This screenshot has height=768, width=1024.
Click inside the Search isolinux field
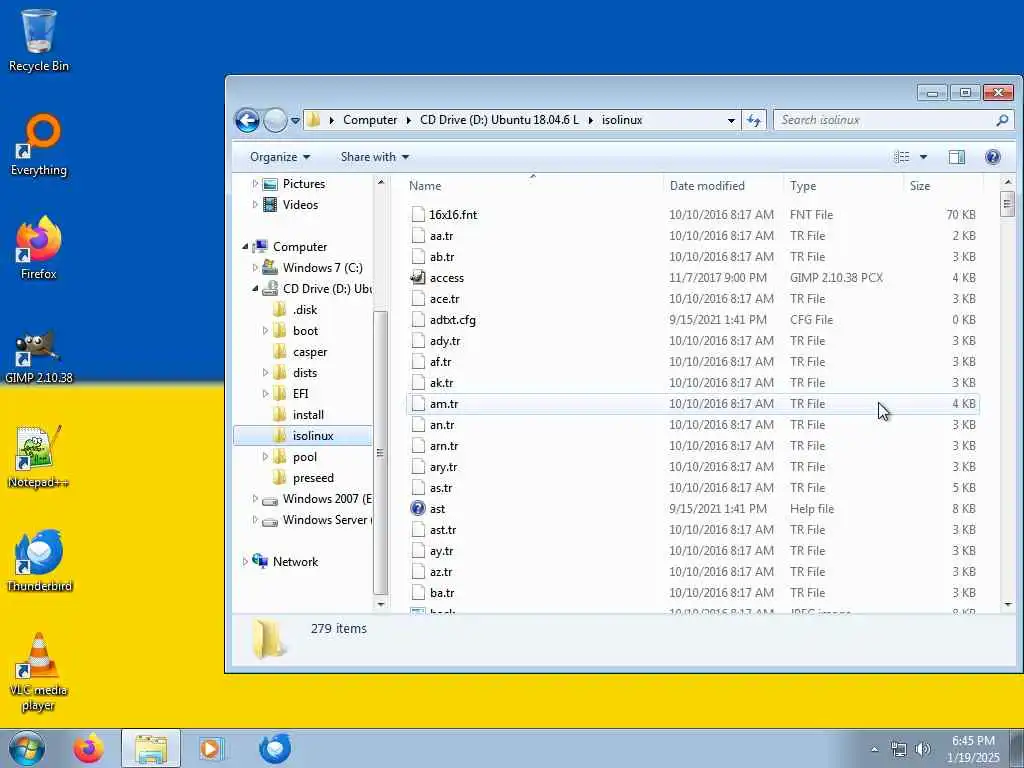click(x=884, y=120)
